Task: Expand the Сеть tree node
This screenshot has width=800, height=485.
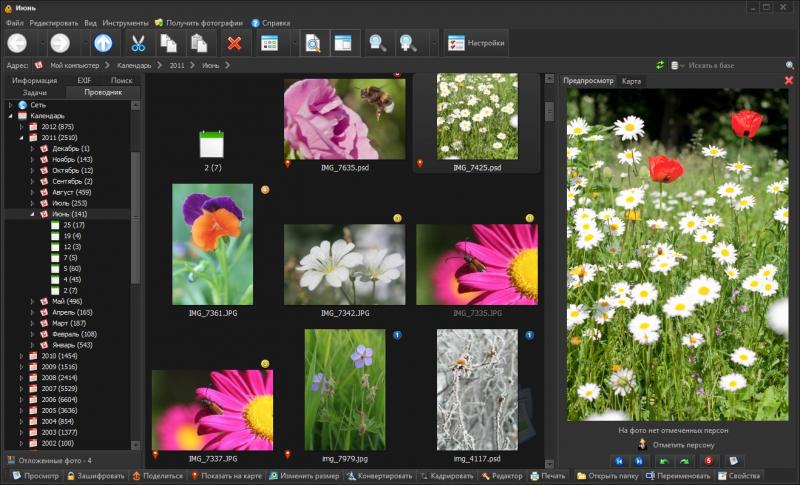Action: coord(10,105)
